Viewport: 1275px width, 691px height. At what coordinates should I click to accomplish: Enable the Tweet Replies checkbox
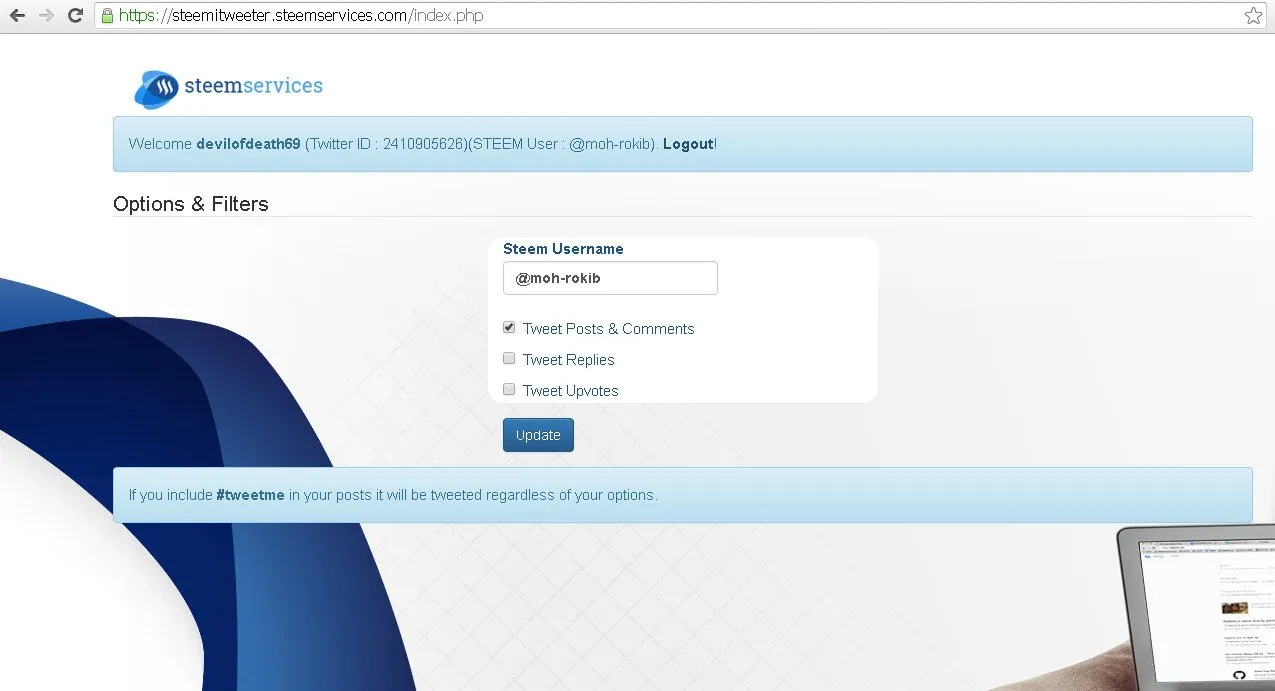pyautogui.click(x=509, y=358)
